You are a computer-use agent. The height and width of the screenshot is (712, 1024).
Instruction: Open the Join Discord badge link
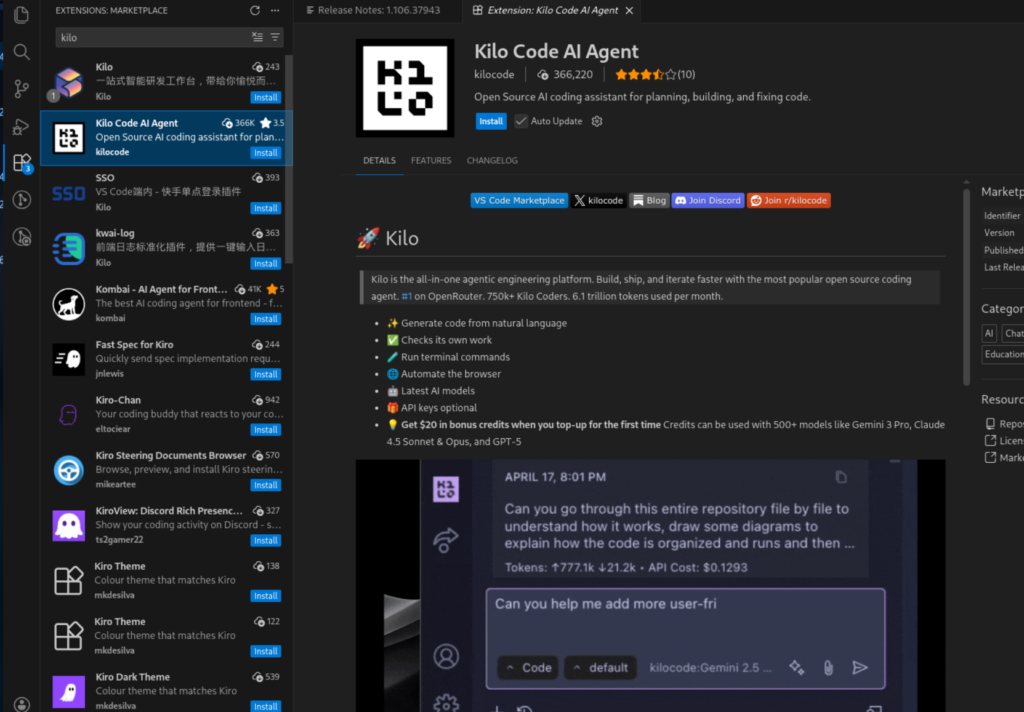[x=707, y=200]
